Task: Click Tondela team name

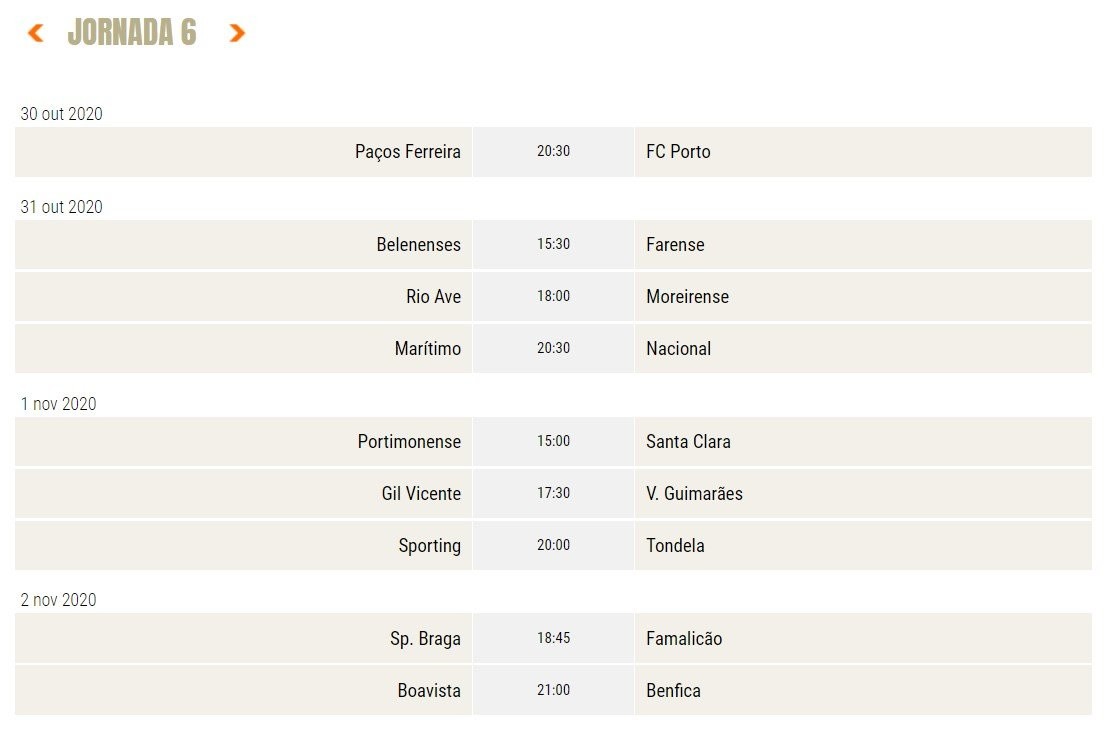Action: point(675,546)
